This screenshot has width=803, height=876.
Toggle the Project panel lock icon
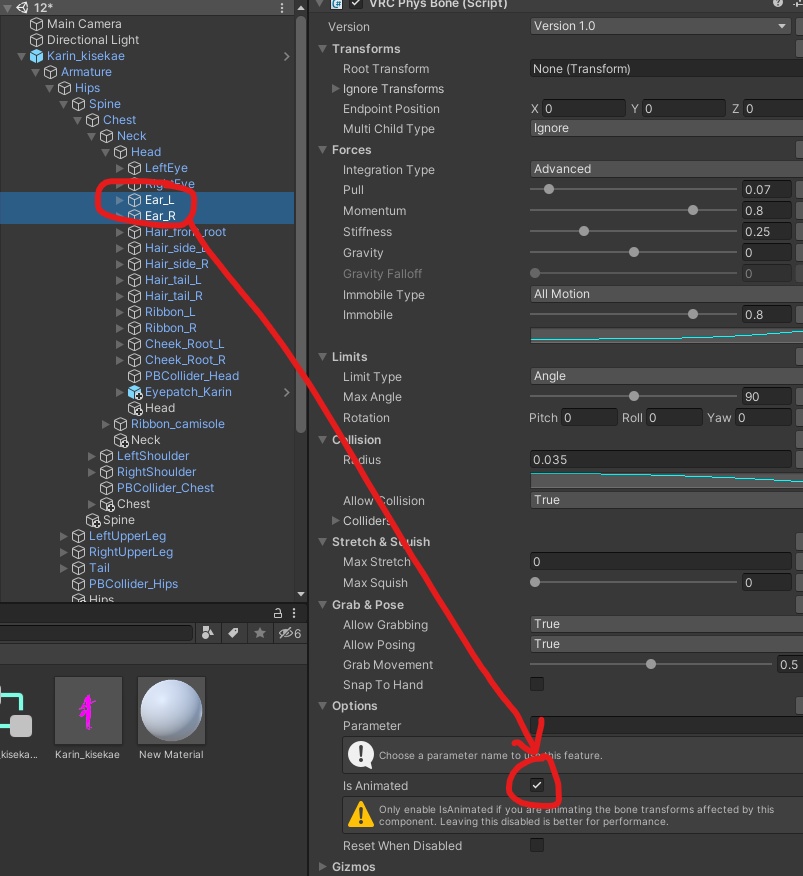click(277, 613)
